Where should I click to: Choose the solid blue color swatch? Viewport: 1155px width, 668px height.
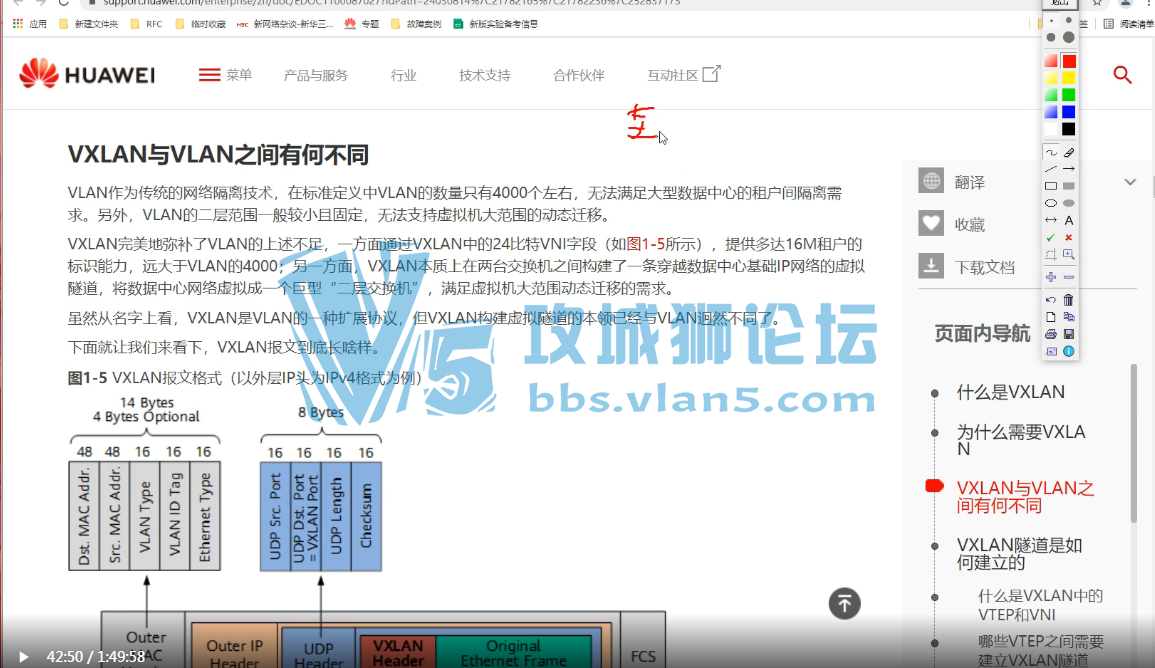(1069, 112)
